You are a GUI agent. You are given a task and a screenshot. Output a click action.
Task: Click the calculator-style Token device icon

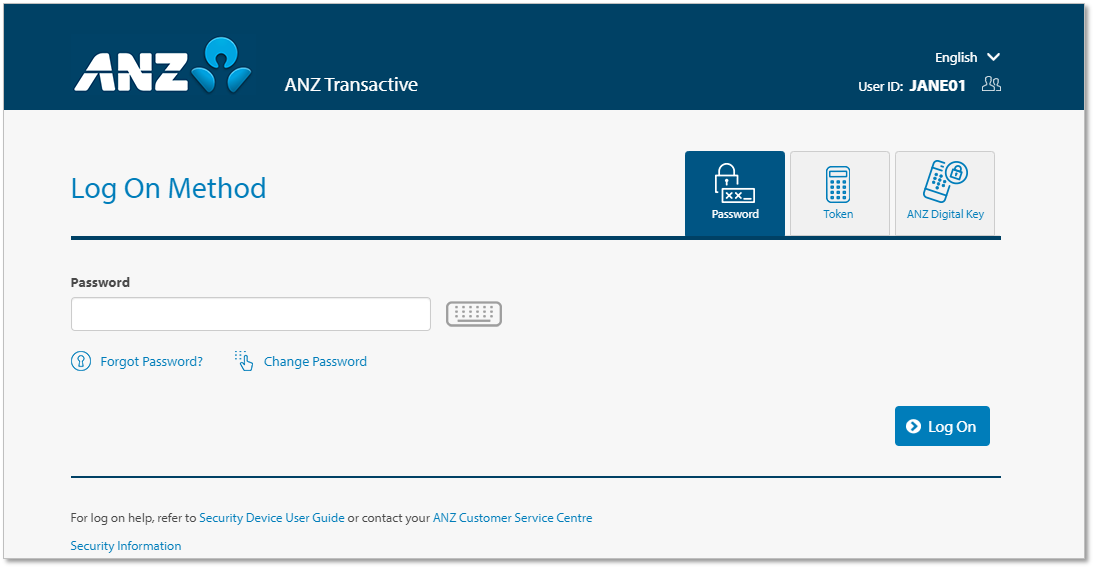838,184
